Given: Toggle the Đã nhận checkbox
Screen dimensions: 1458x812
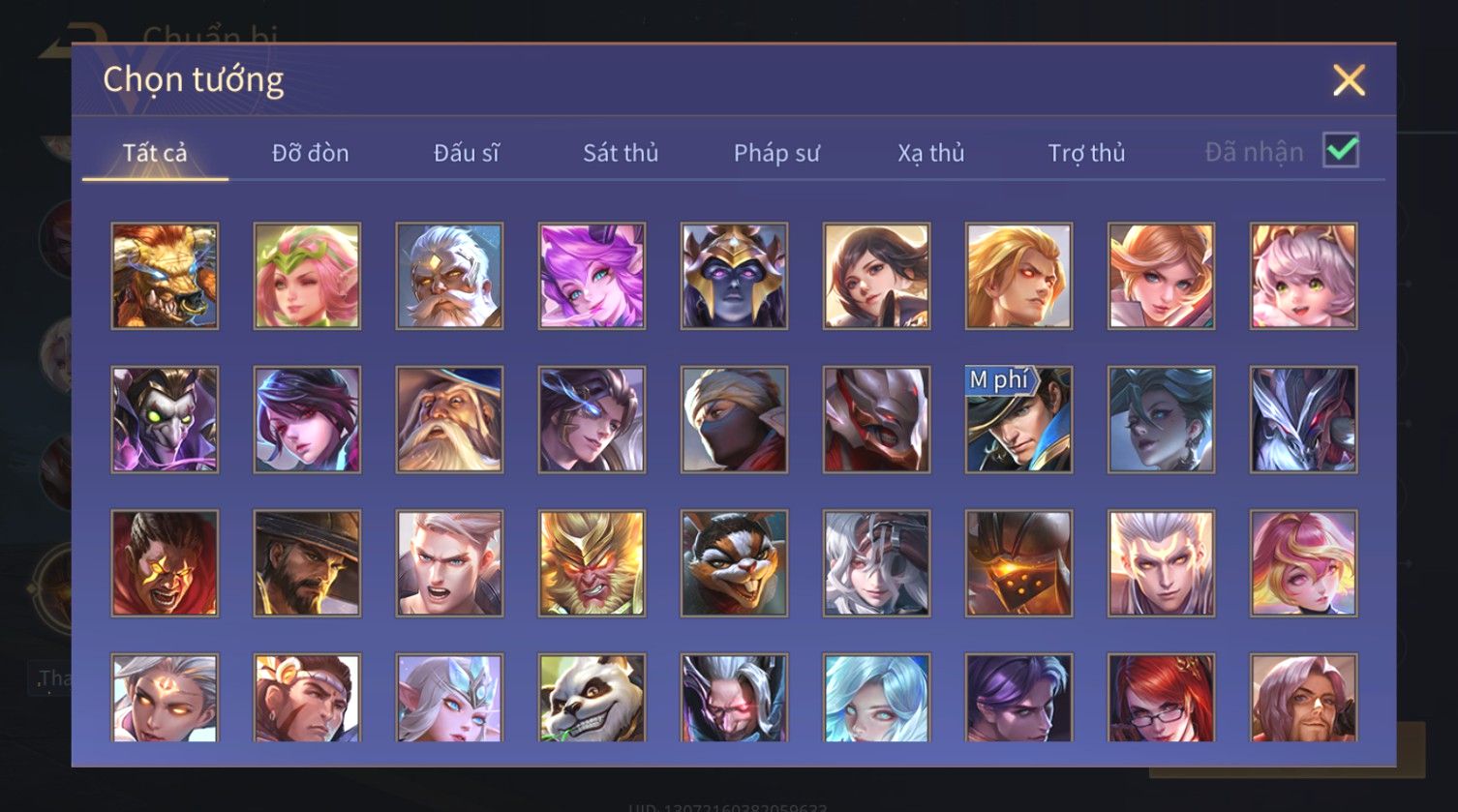Looking at the screenshot, I should click(x=1341, y=151).
